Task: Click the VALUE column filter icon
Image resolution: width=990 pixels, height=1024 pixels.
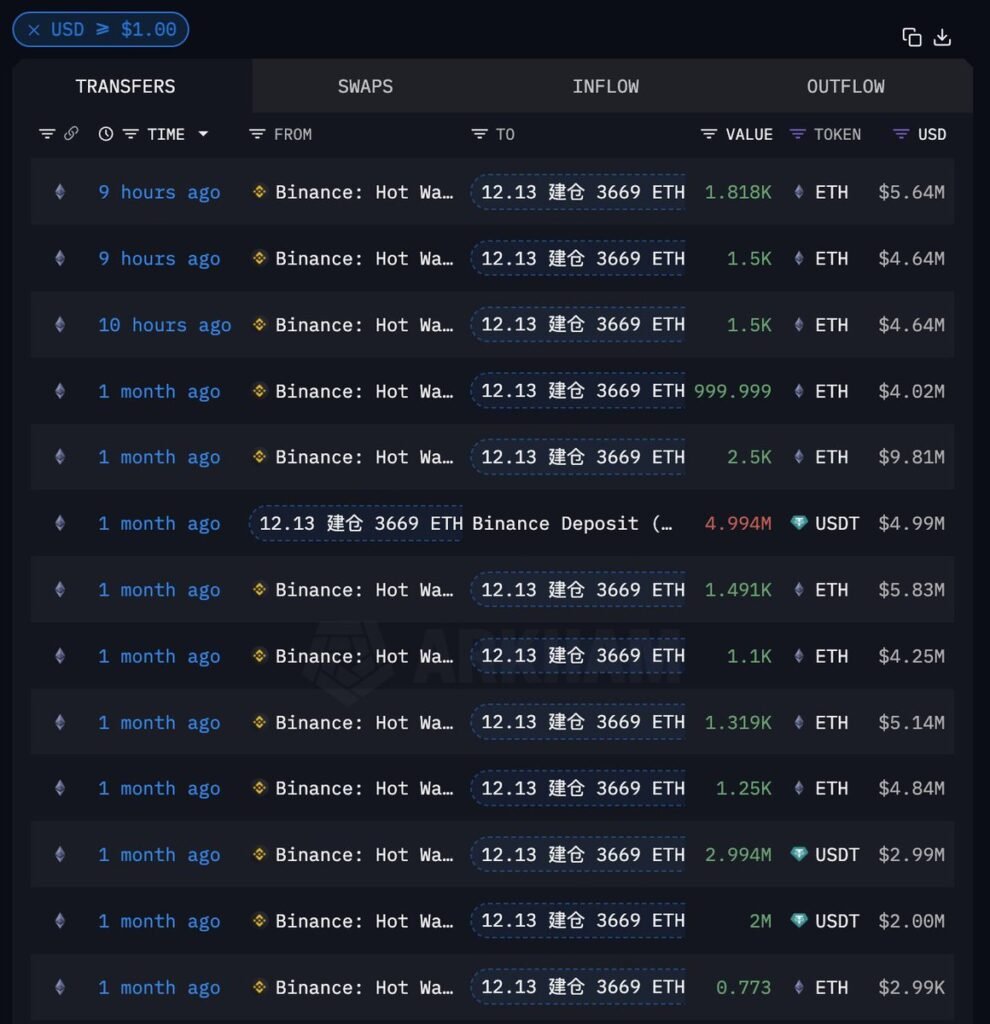Action: 709,134
